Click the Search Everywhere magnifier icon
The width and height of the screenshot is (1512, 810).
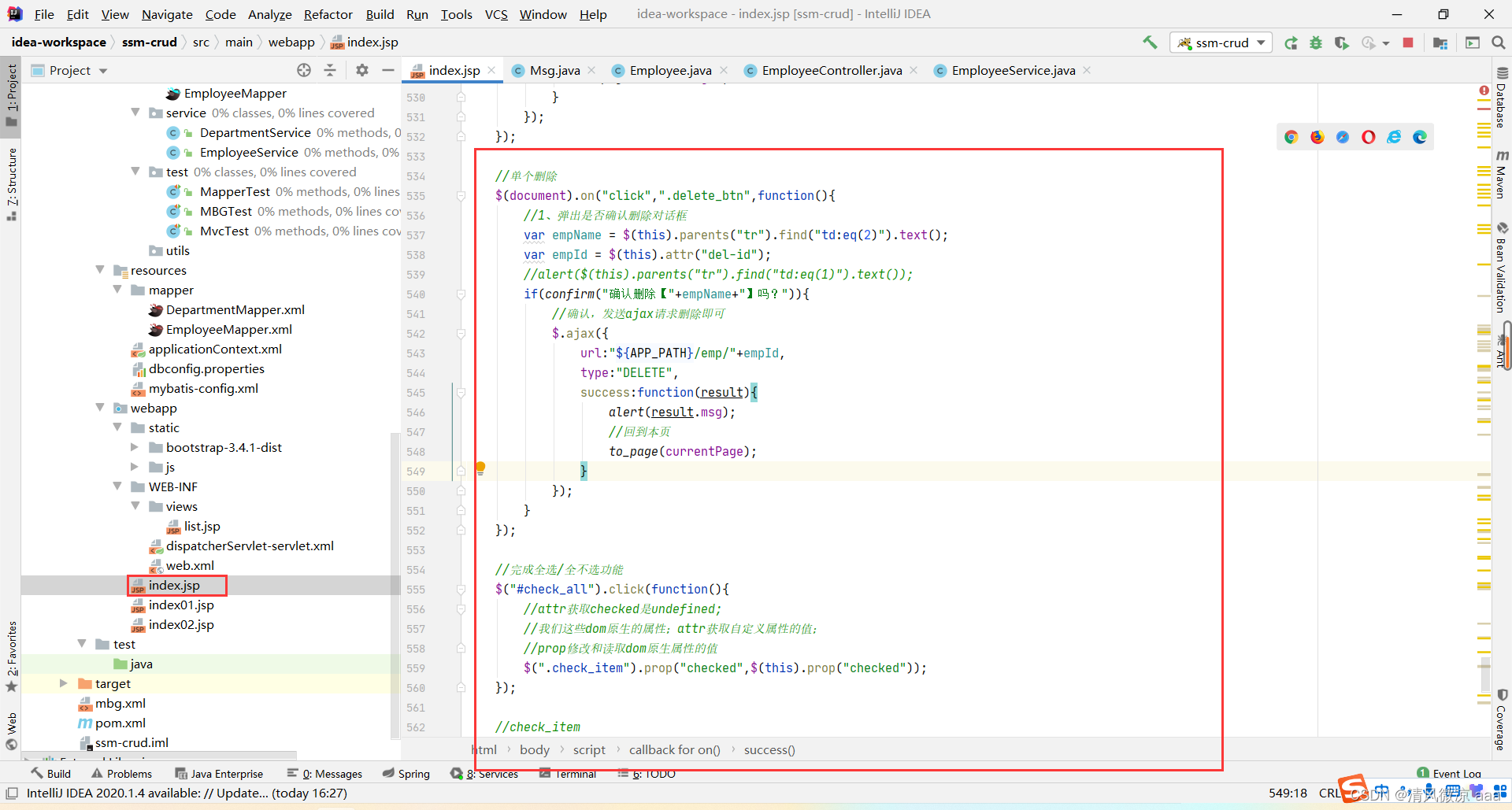(x=1499, y=43)
